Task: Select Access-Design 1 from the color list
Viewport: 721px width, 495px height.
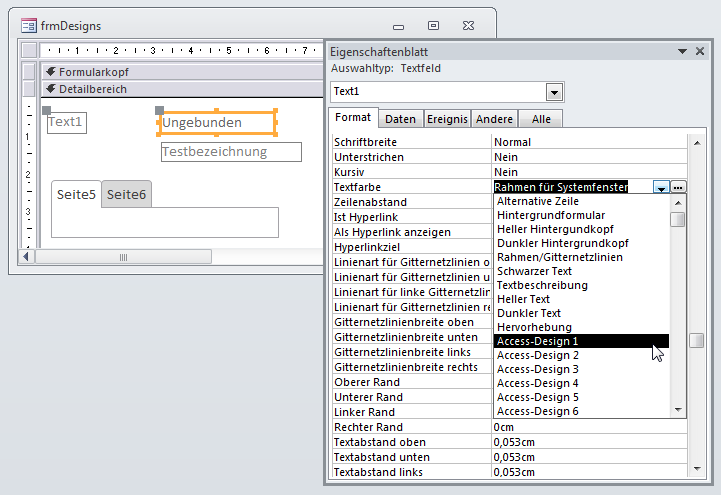Action: 581,341
